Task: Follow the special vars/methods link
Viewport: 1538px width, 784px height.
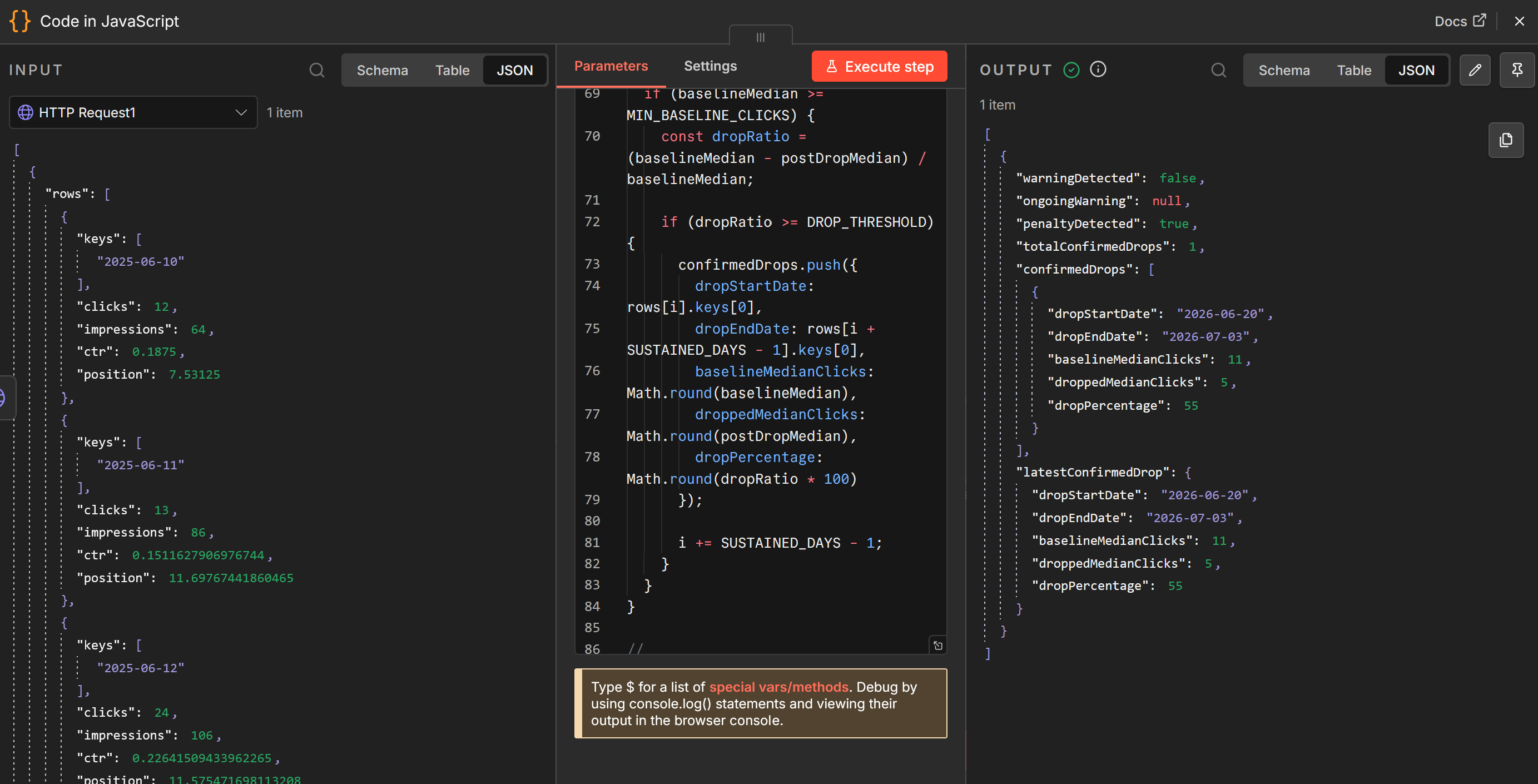Action: pyautogui.click(x=778, y=687)
